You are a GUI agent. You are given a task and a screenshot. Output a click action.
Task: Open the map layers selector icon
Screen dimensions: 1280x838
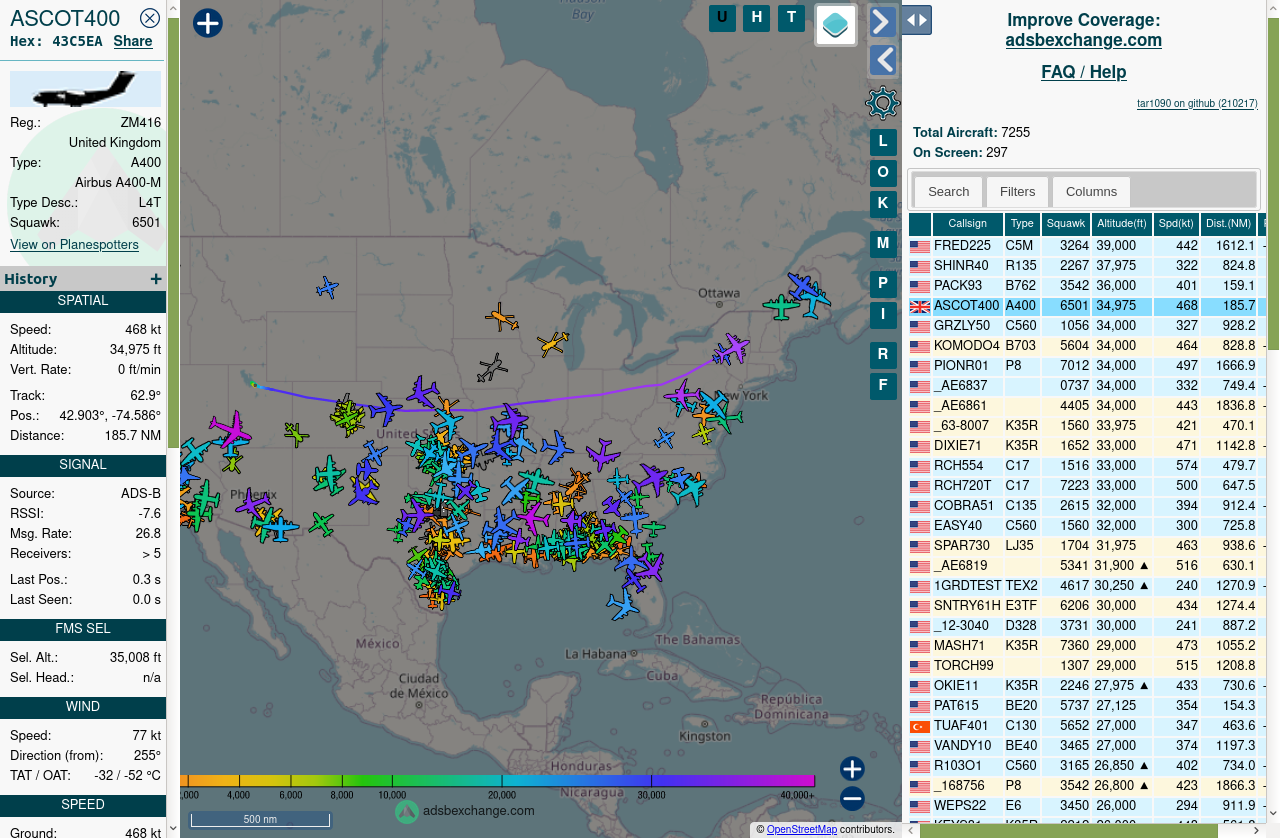[x=836, y=24]
